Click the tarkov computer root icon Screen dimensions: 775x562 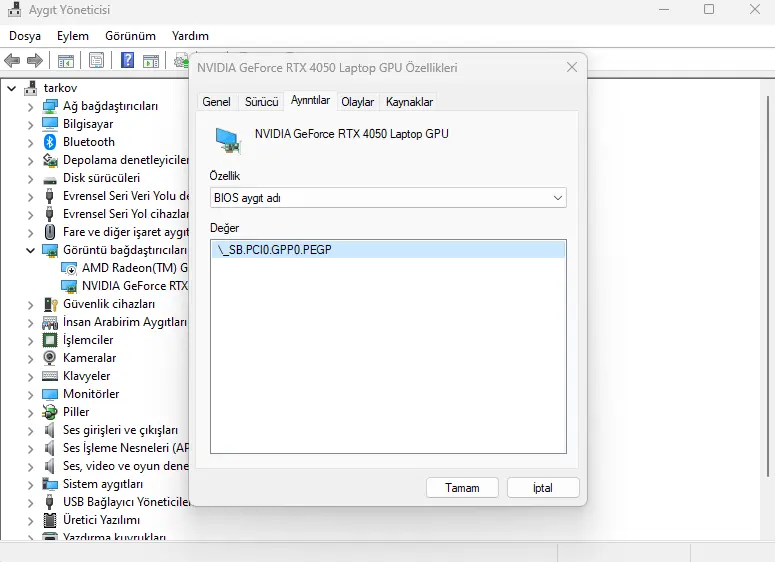click(x=31, y=88)
